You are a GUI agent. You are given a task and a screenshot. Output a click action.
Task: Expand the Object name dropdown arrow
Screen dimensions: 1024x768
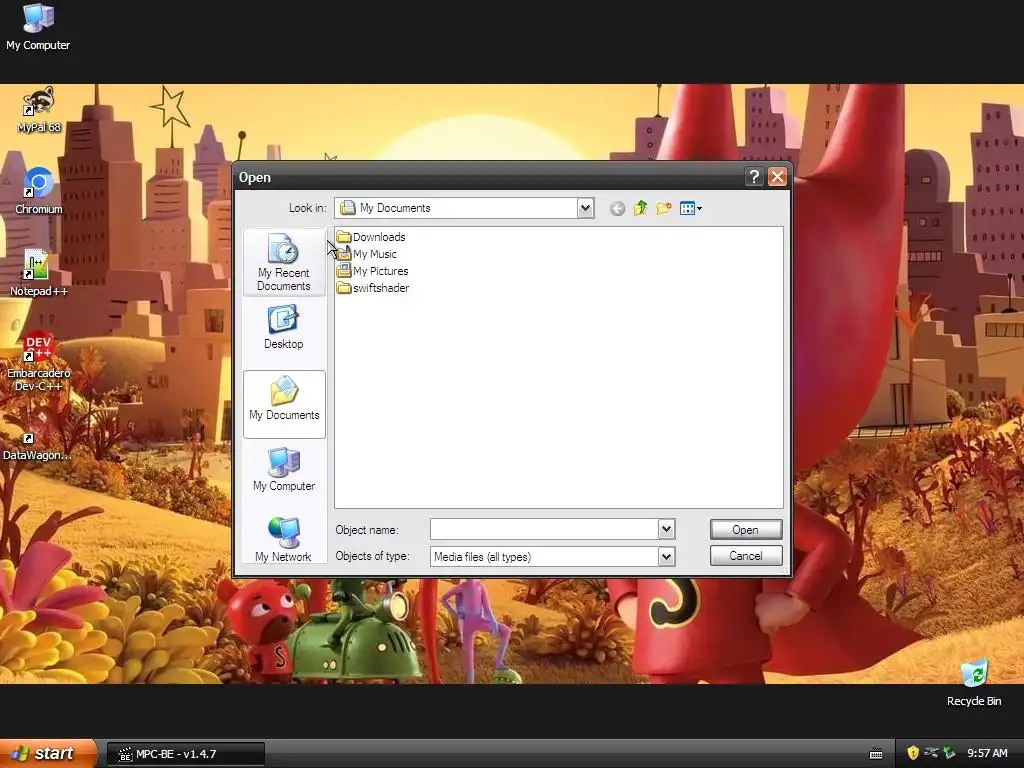click(666, 529)
